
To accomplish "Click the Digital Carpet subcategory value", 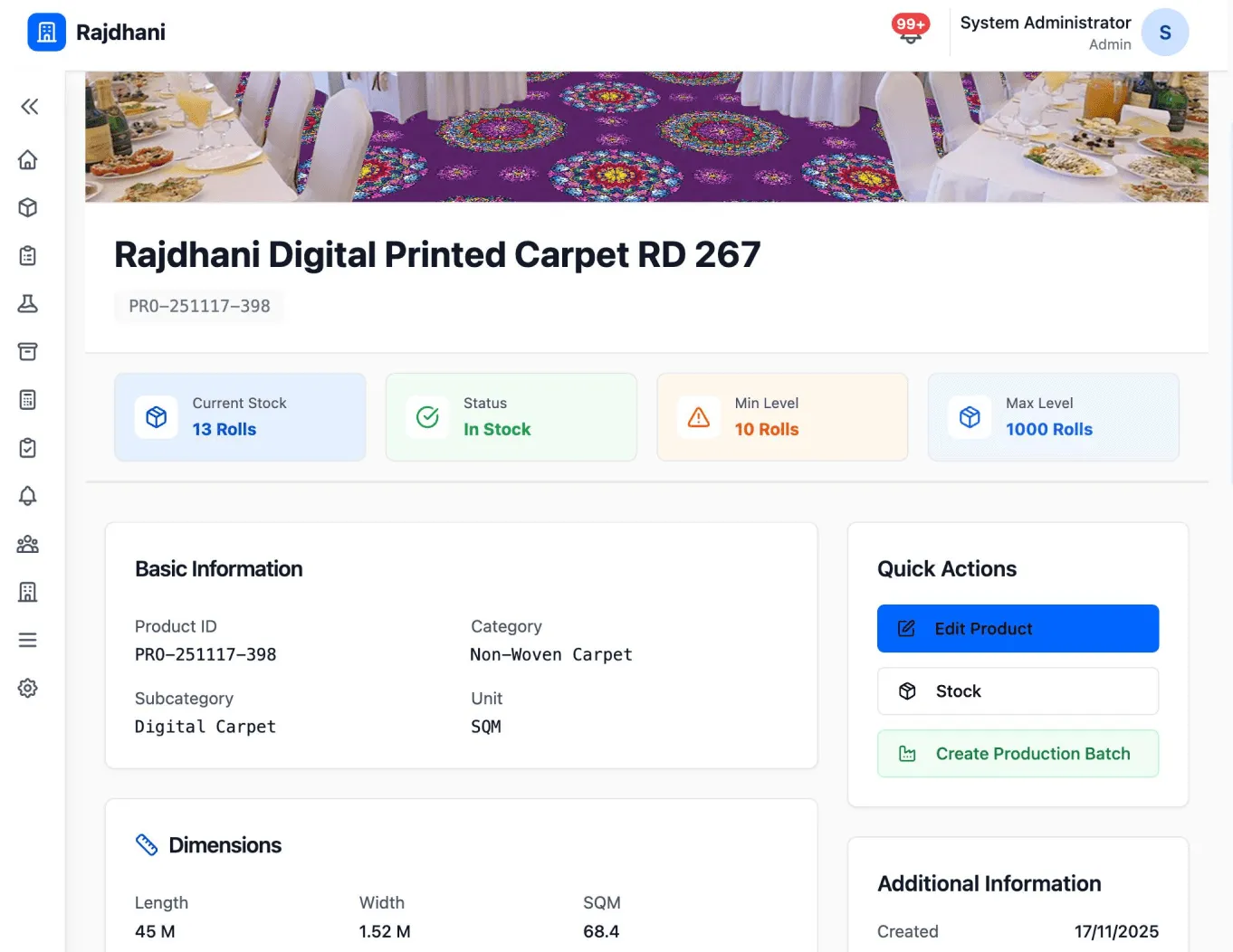I will pos(205,727).
